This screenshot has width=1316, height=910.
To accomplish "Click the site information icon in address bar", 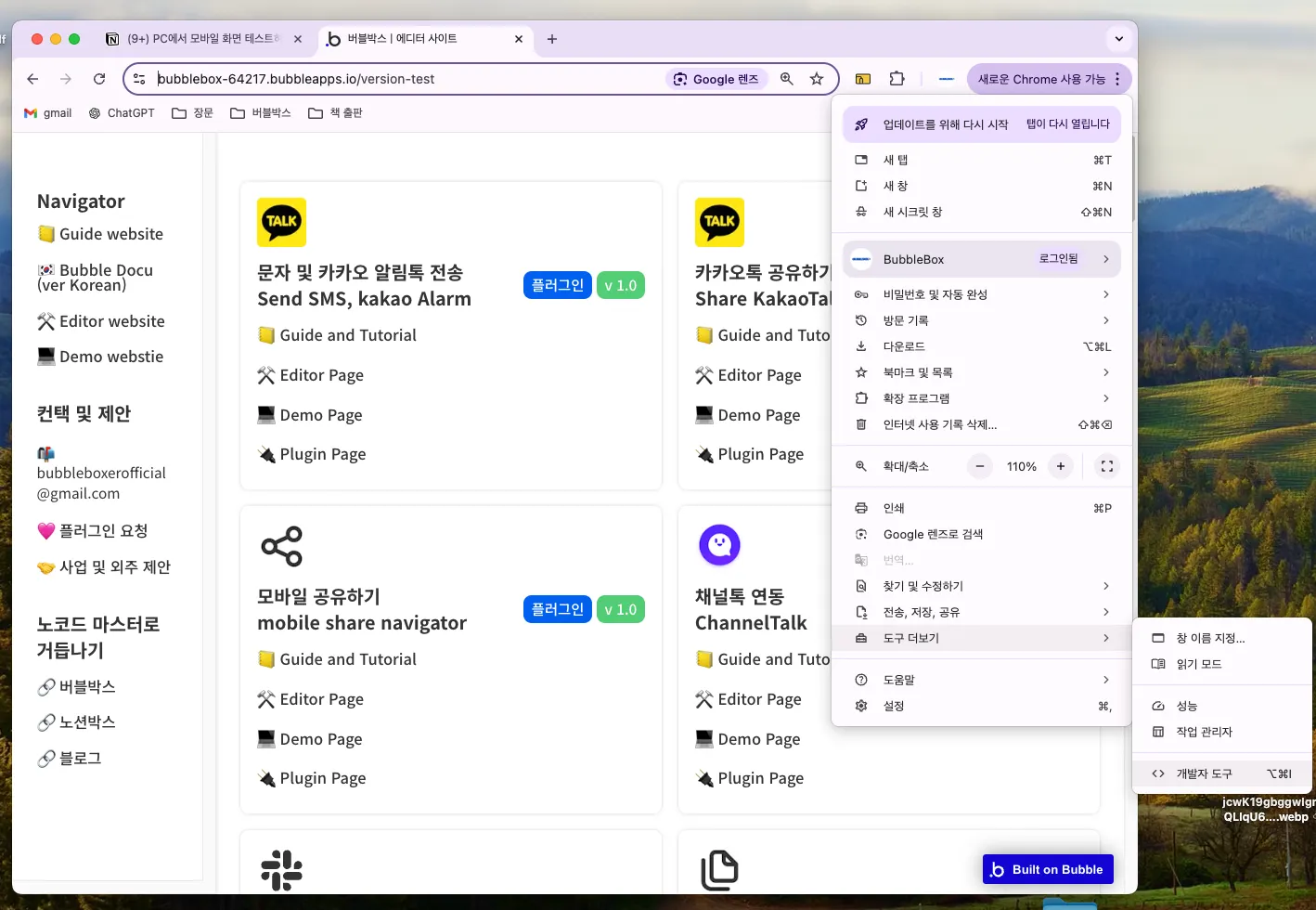I will click(139, 79).
